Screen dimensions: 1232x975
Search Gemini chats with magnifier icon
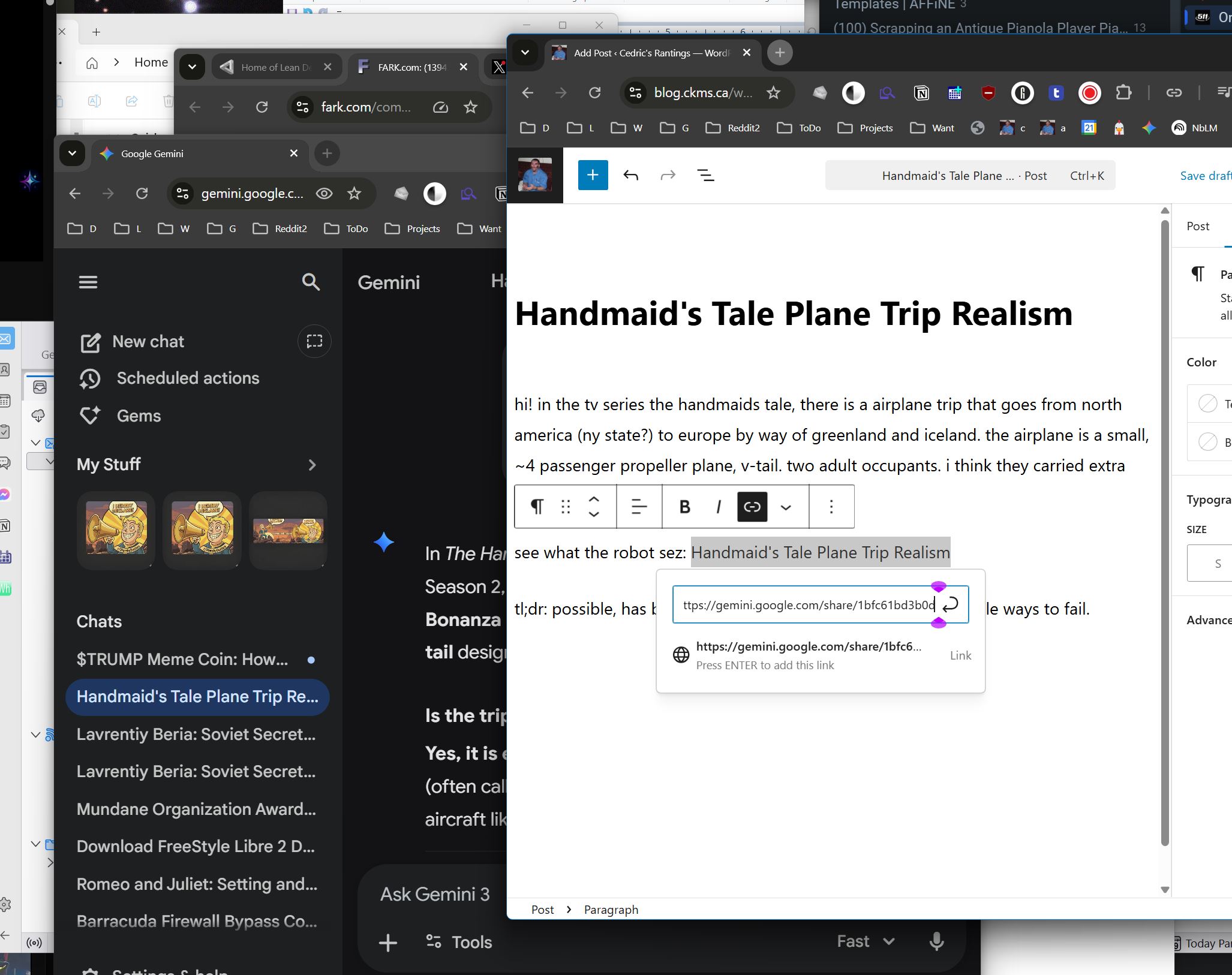click(x=311, y=282)
